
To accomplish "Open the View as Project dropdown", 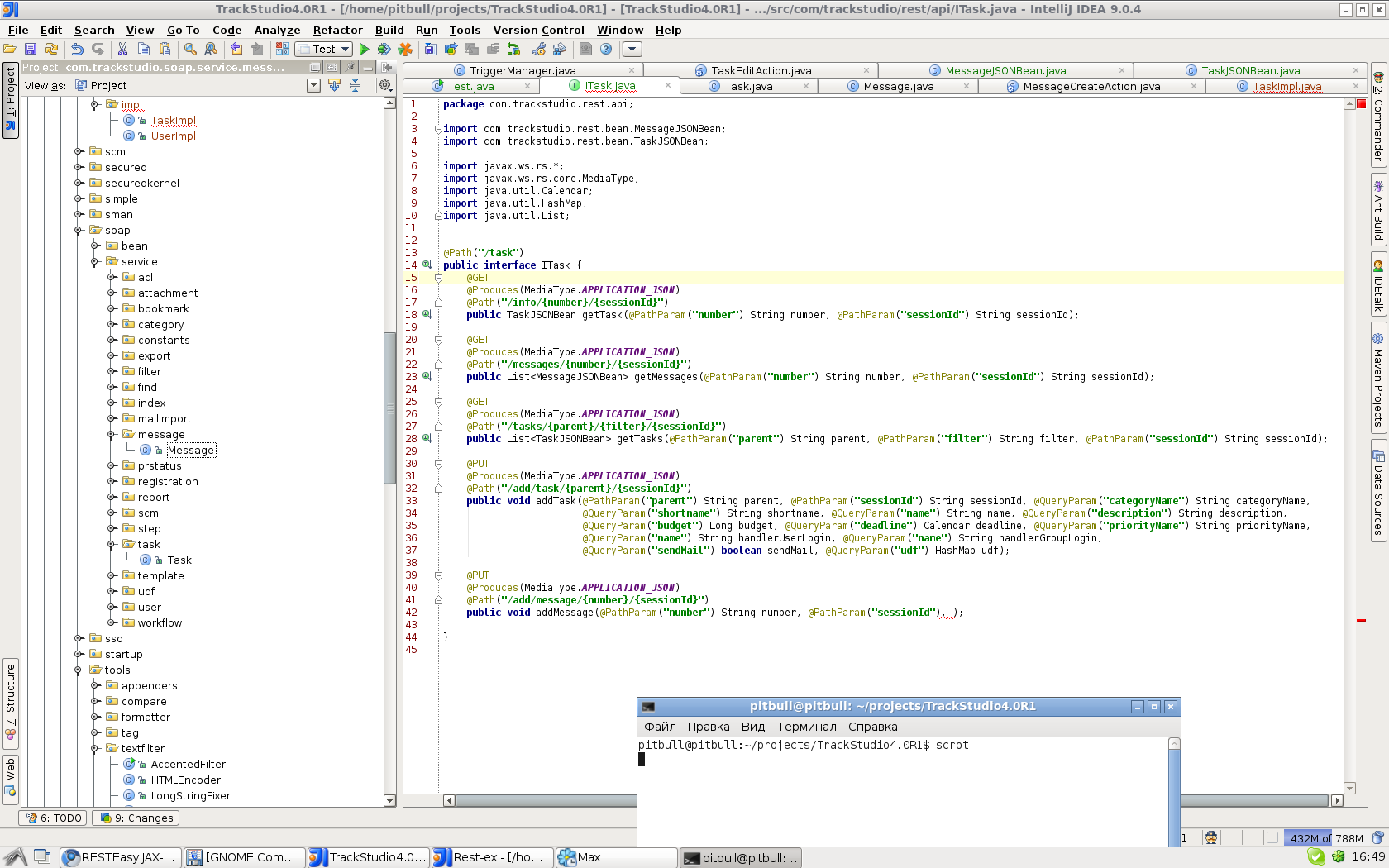I will click(313, 85).
